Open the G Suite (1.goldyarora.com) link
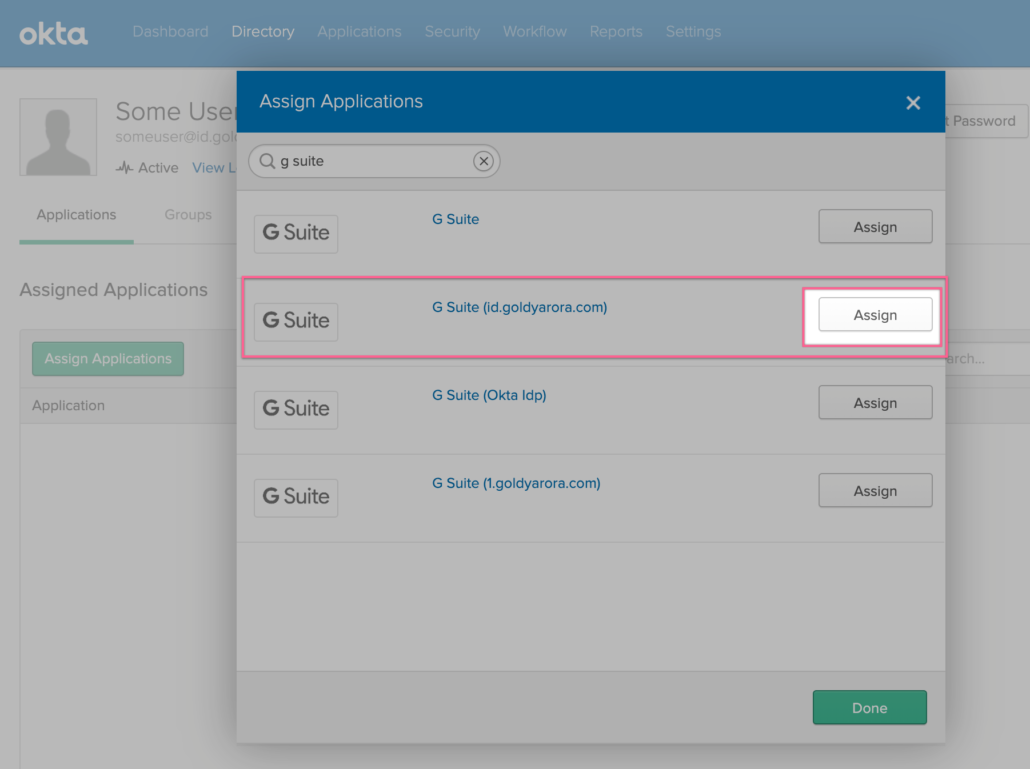This screenshot has width=1030, height=769. click(516, 483)
